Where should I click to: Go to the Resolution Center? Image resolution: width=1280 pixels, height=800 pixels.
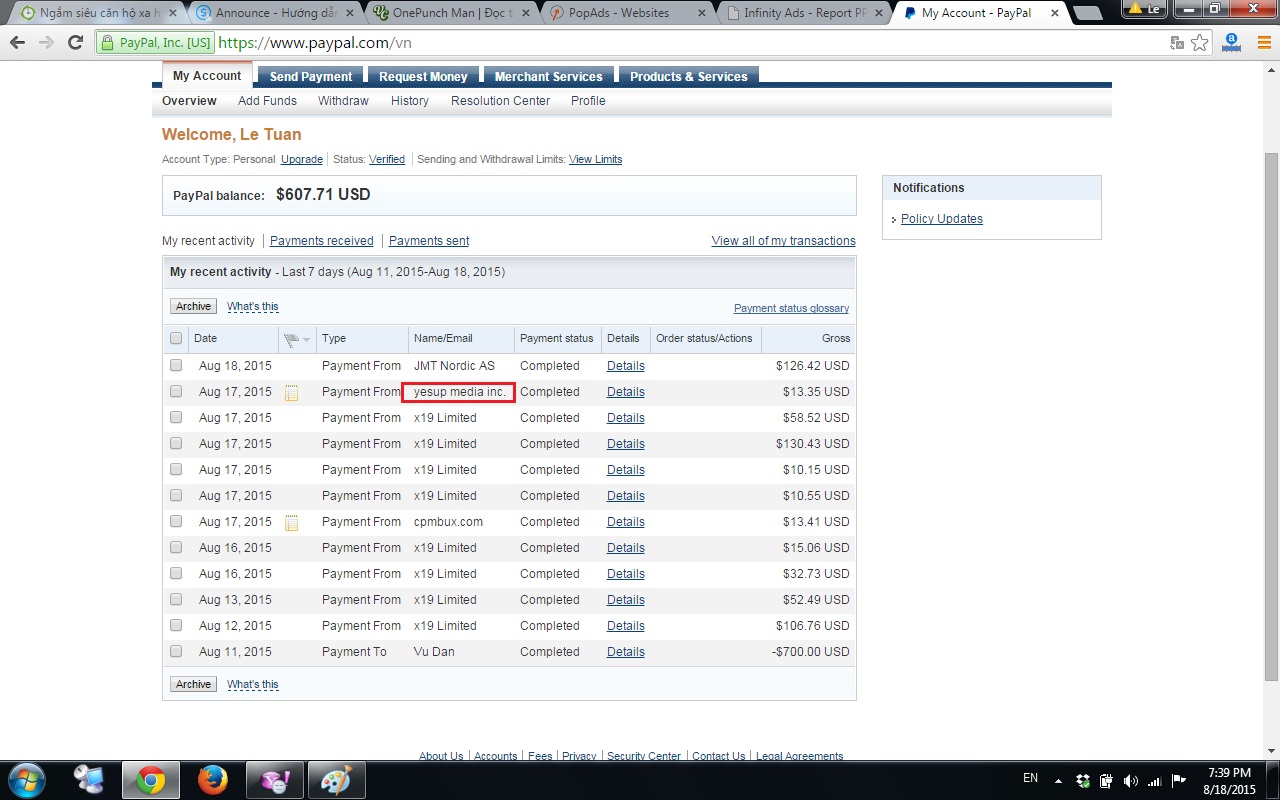(x=500, y=101)
